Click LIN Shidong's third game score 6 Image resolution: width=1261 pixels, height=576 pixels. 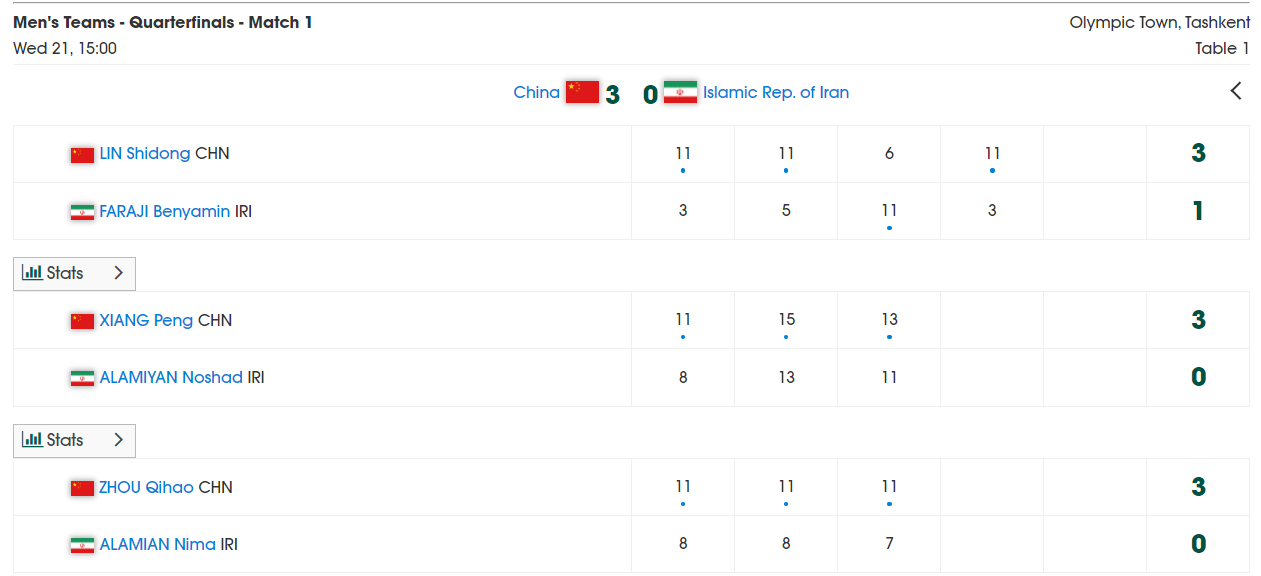(889, 154)
